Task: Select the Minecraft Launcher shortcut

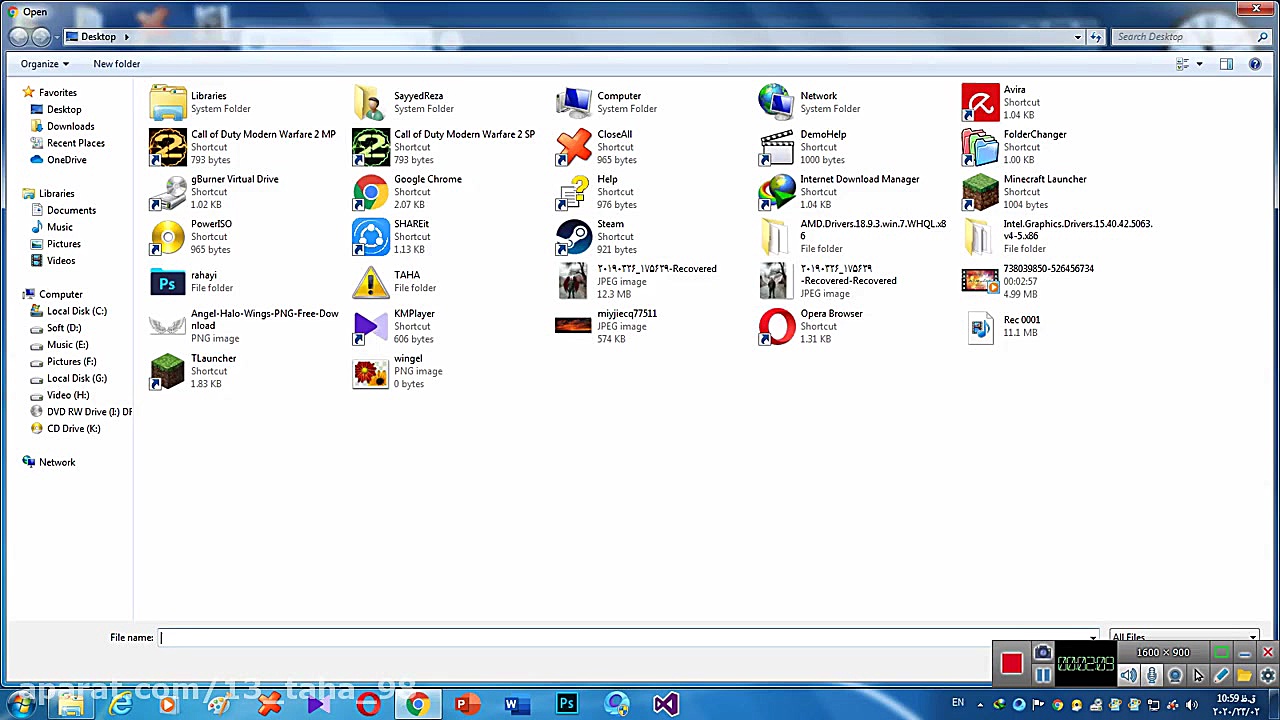Action: [x=980, y=192]
